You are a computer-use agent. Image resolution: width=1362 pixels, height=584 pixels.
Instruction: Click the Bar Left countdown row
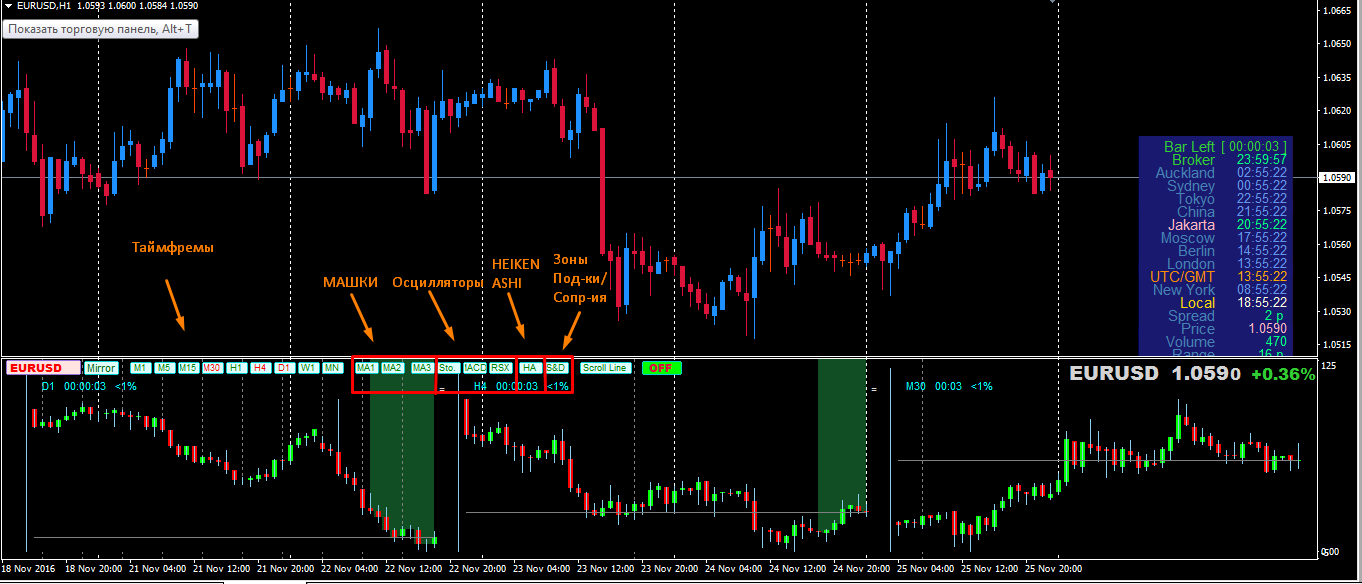coord(1225,147)
